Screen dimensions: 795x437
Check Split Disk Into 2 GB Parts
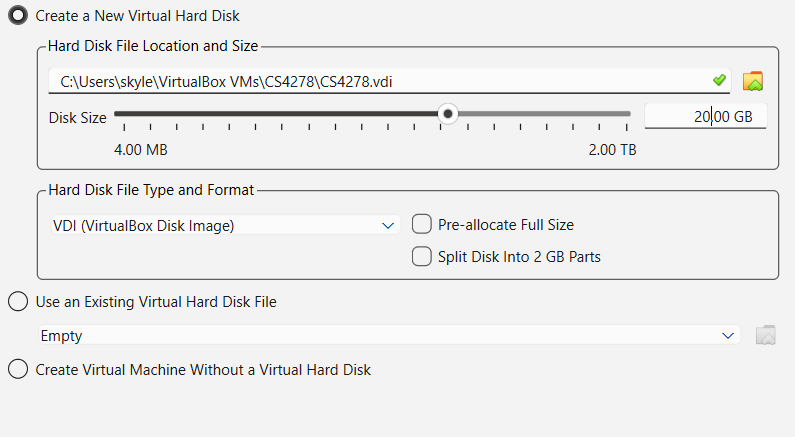point(422,257)
